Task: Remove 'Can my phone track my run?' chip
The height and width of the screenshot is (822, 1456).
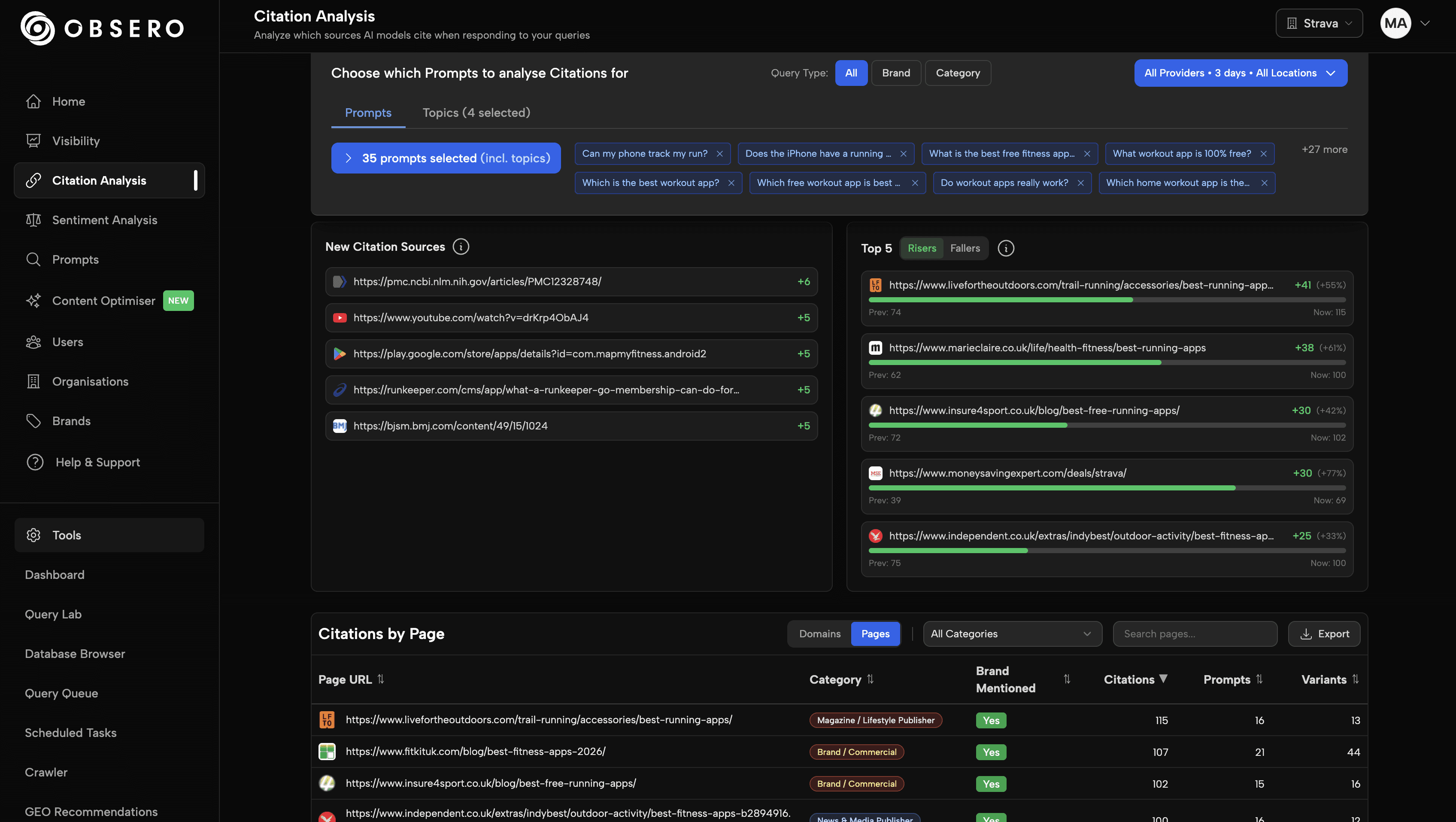Action: 719,154
